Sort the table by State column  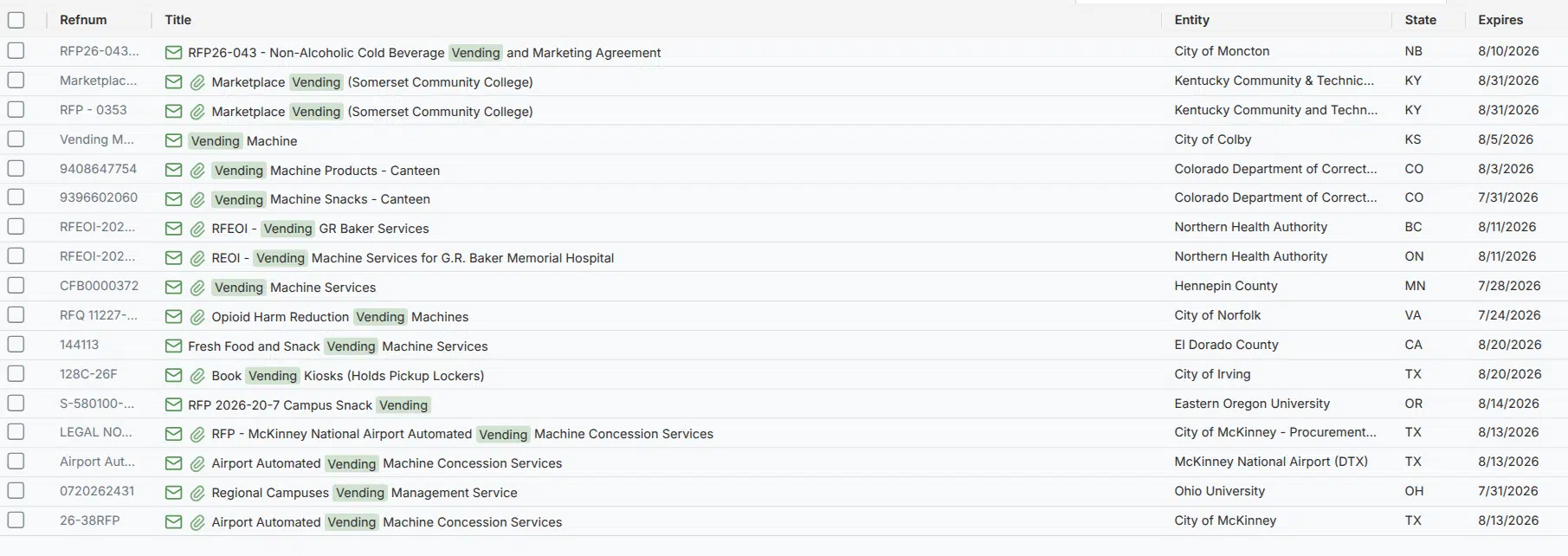[1420, 20]
